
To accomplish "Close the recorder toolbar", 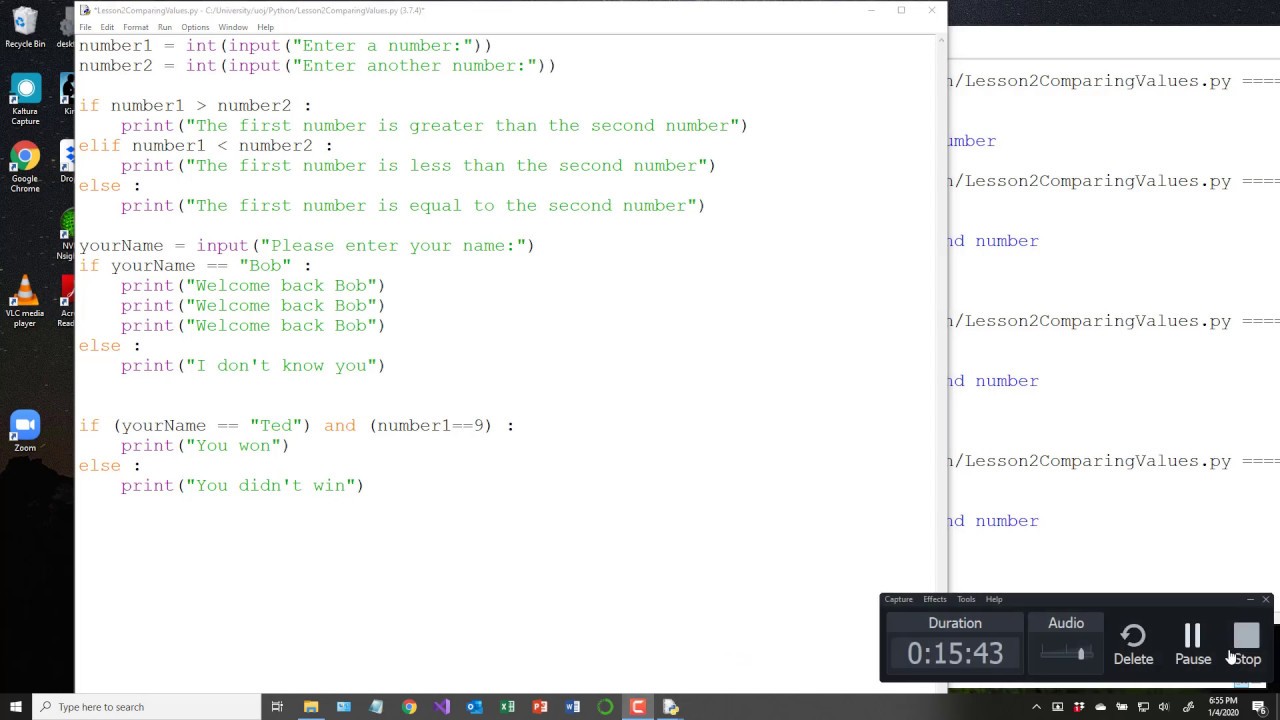I will click(x=1266, y=599).
